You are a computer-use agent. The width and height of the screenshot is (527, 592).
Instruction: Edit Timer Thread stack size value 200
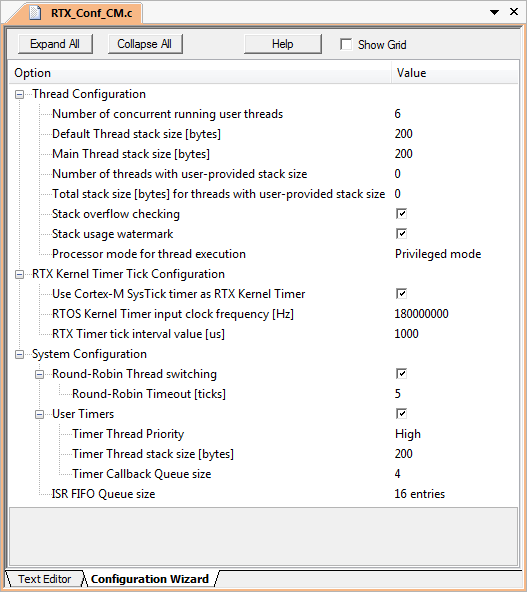click(x=404, y=454)
